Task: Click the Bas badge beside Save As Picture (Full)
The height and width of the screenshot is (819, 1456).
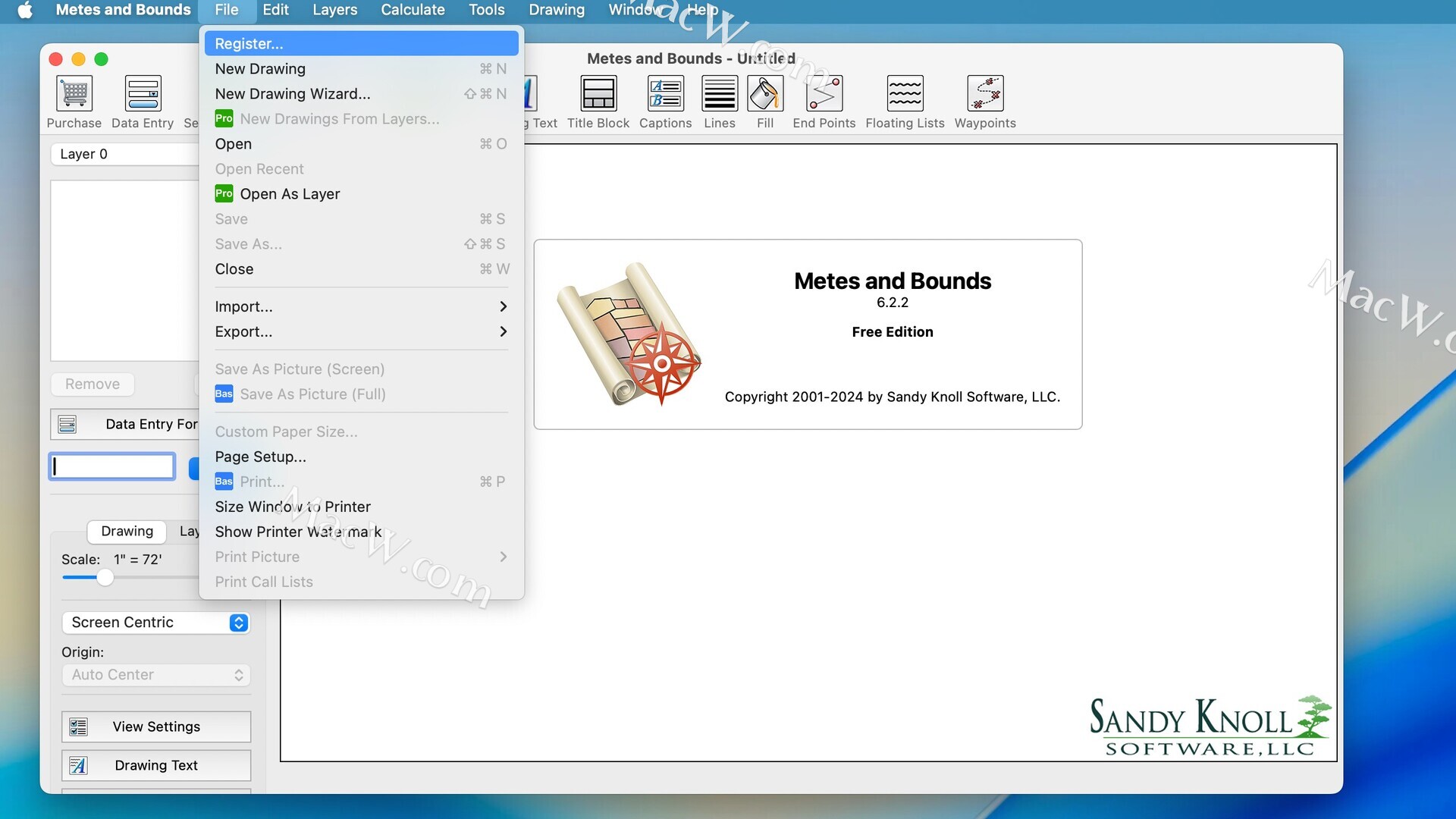Action: [x=224, y=394]
